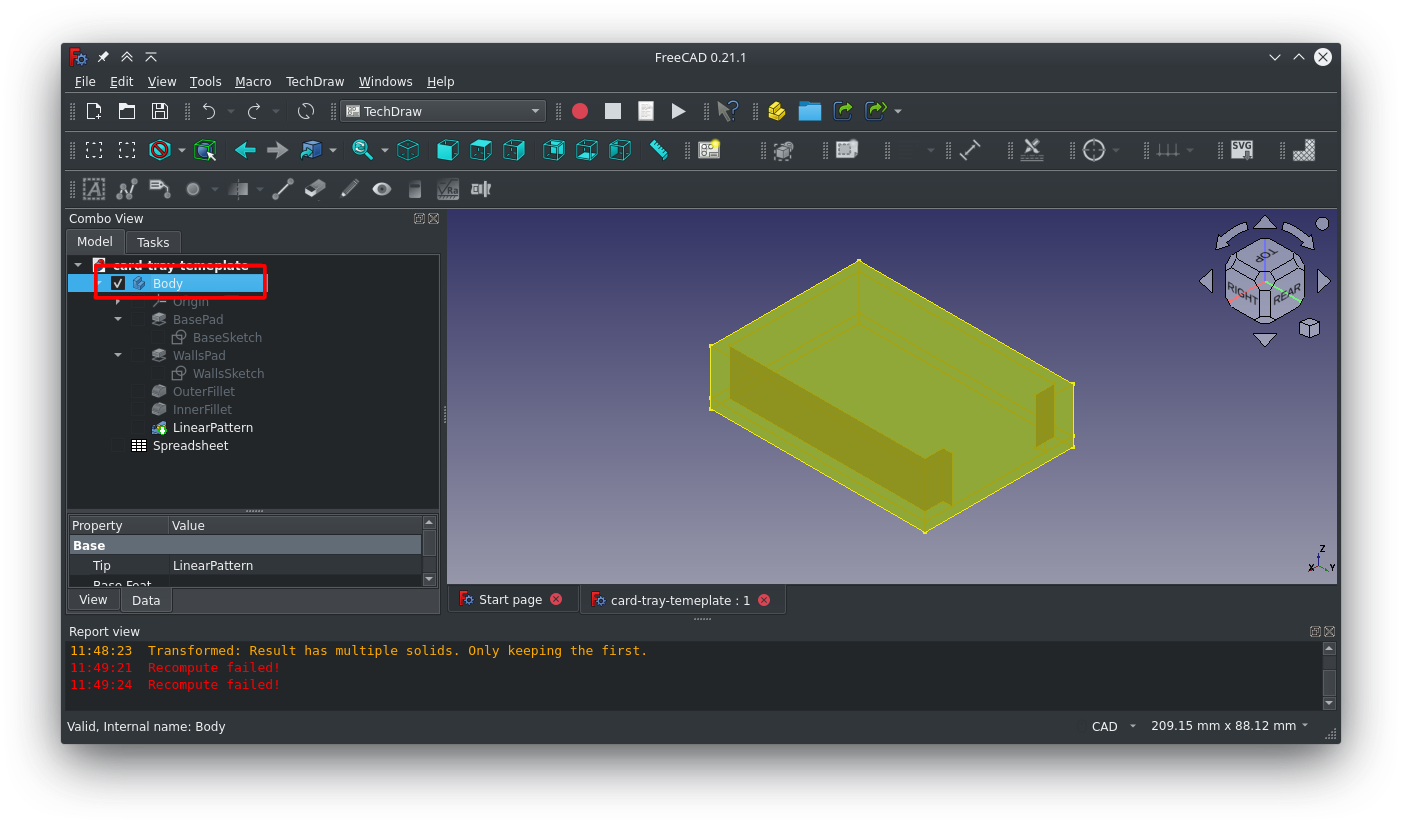Image resolution: width=1402 pixels, height=823 pixels.
Task: Start macro recording with red circle
Action: tap(580, 111)
